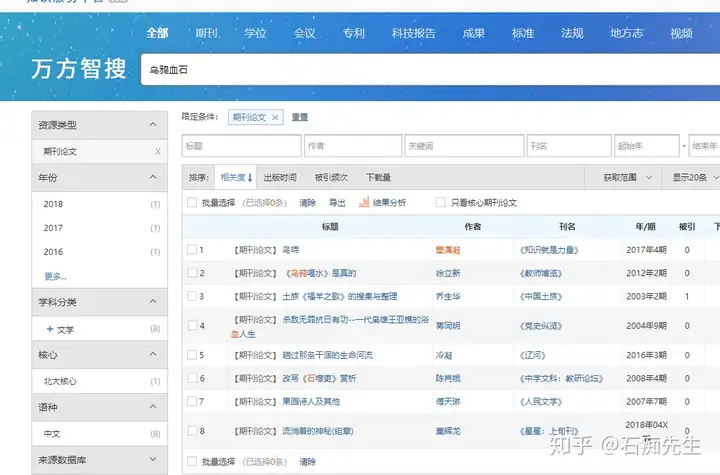Image resolution: width=720 pixels, height=475 pixels.
Task: Open article 改写《石壕吏》赏析
Action: point(319,379)
